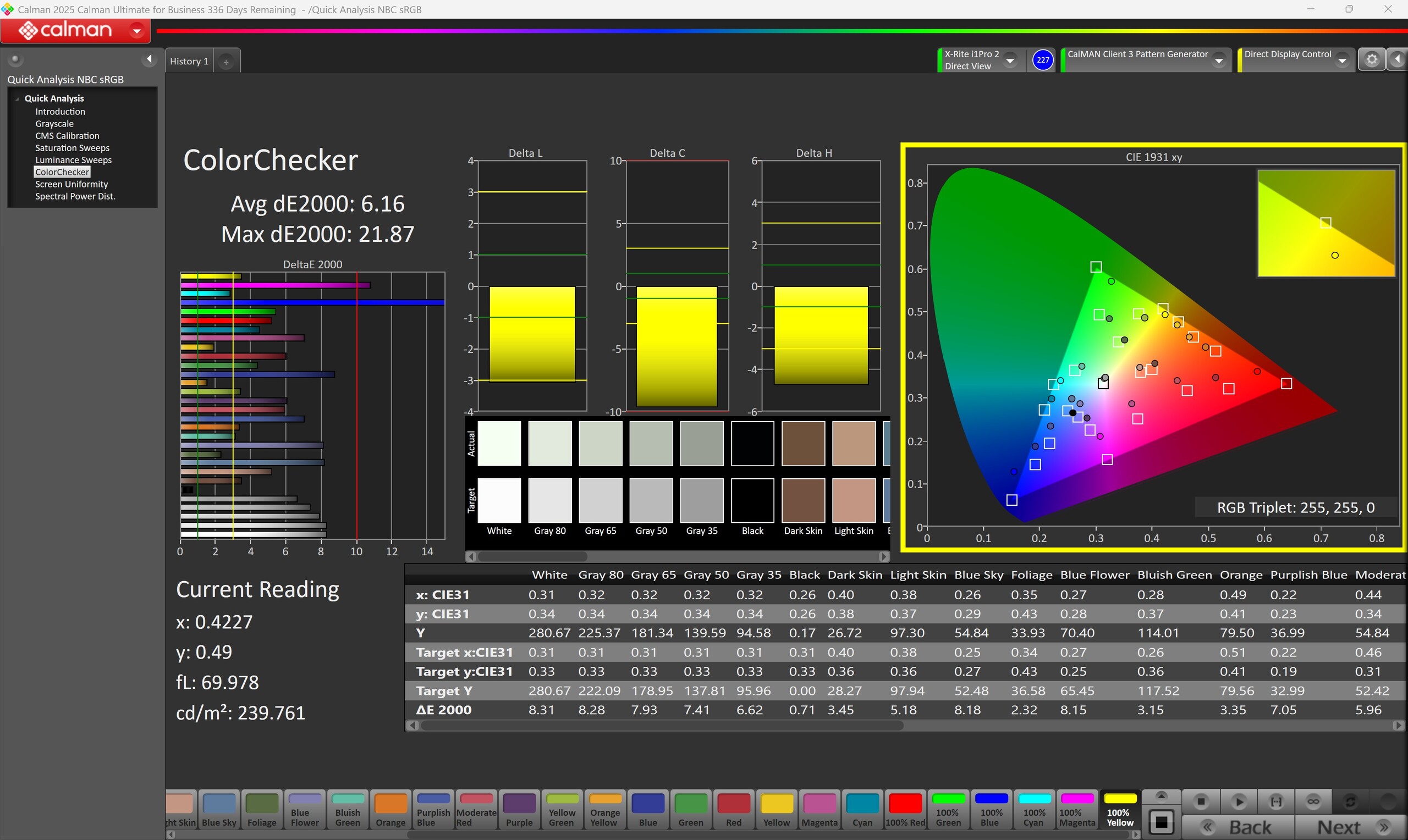1408x840 pixels.
Task: Open the Spectral Power Dist. page
Action: click(x=75, y=196)
